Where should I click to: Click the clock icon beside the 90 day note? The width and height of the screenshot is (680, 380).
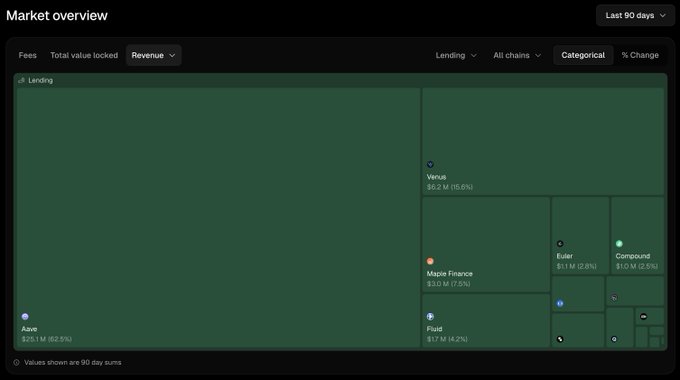click(16, 363)
